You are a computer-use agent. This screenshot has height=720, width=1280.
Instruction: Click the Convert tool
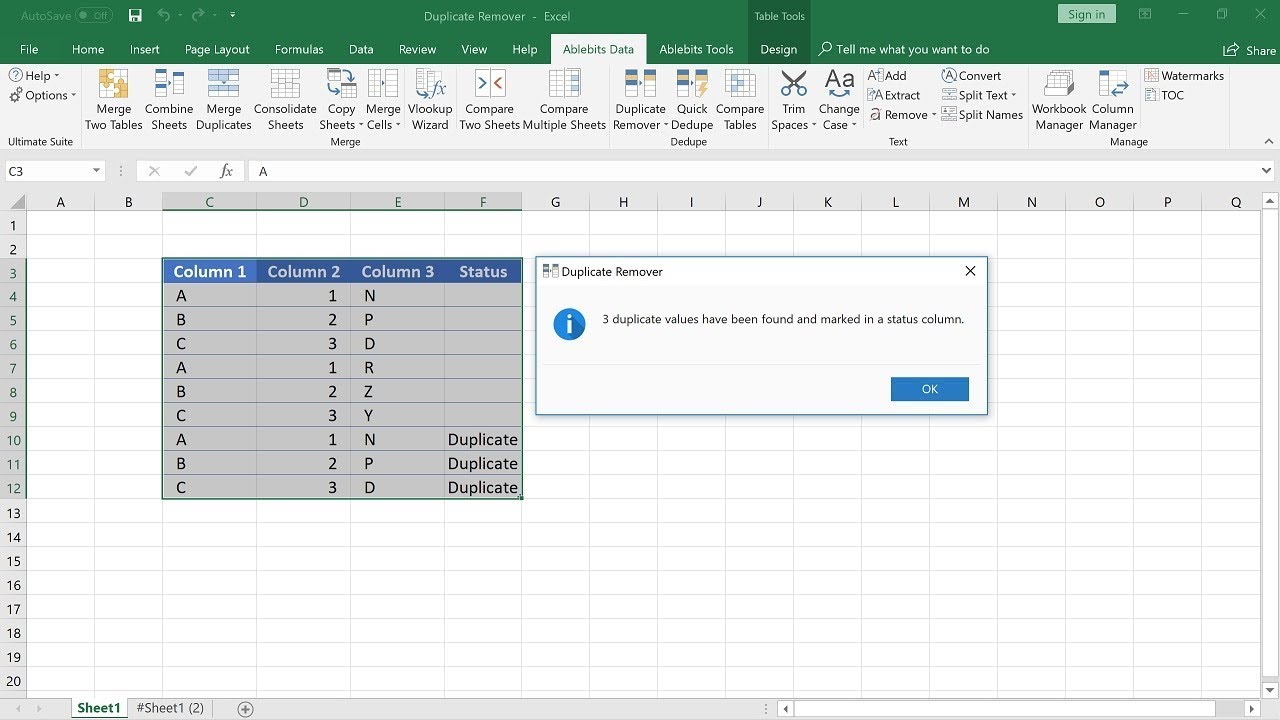pyautogui.click(x=971, y=76)
